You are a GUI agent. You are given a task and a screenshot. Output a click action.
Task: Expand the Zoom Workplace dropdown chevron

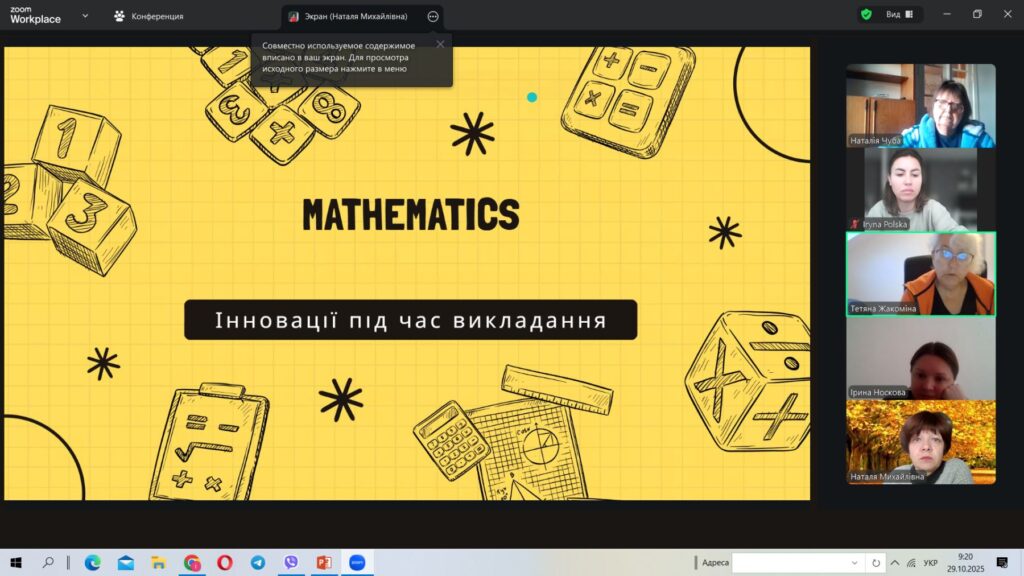(84, 16)
